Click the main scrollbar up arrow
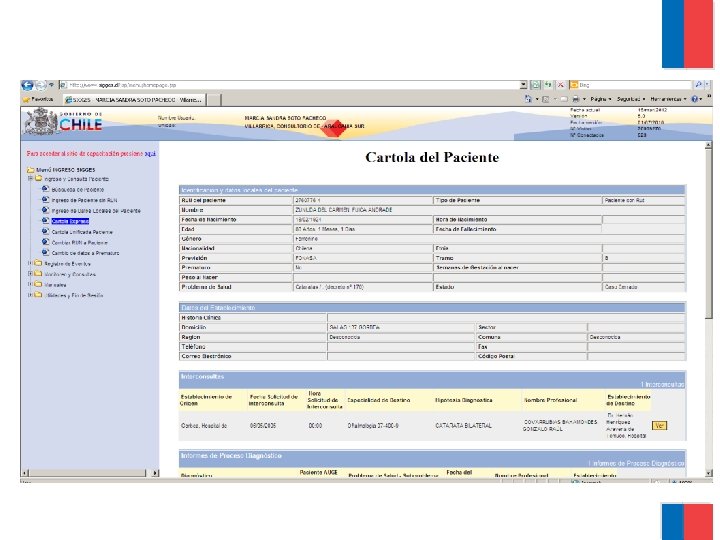 (709, 145)
